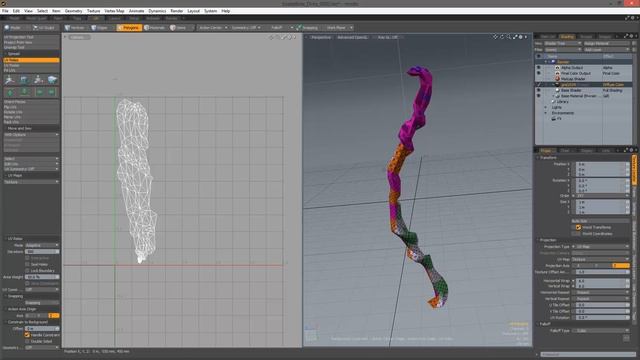640x360 pixels.
Task: Click perspective viewport zoom icon
Action: 508,37
